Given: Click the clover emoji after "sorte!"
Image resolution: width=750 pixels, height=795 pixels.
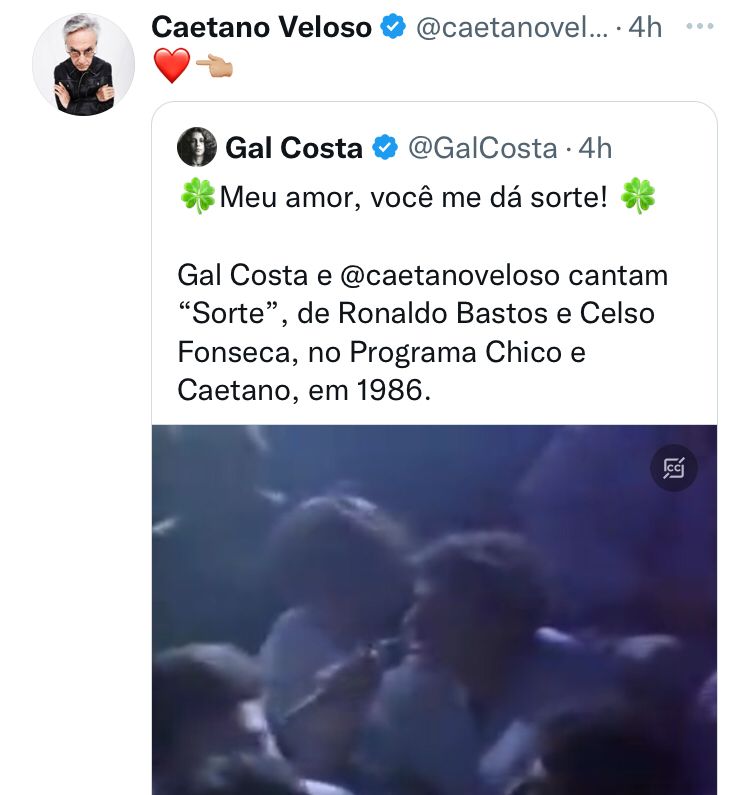Looking at the screenshot, I should pyautogui.click(x=638, y=196).
